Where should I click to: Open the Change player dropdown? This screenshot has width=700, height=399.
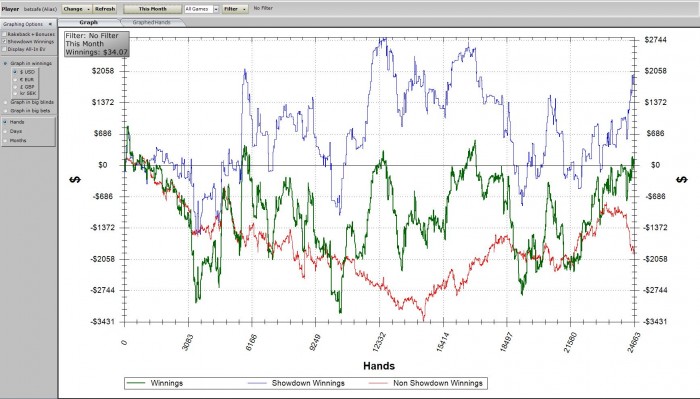[76, 9]
